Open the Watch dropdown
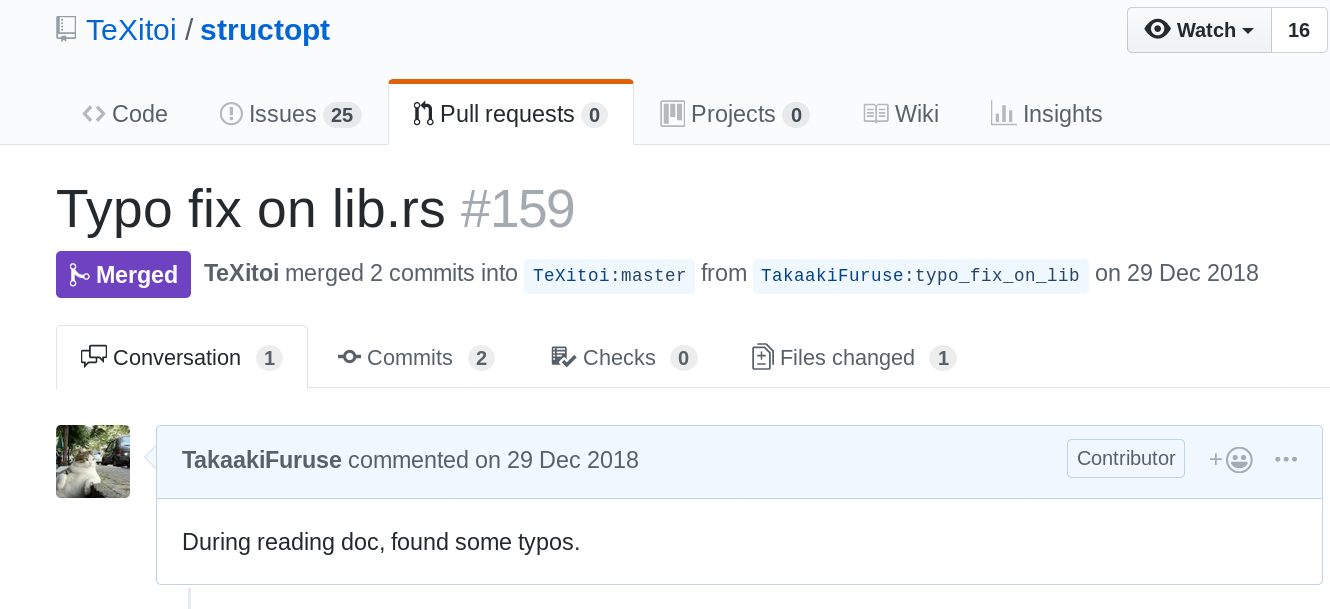 click(x=1199, y=30)
